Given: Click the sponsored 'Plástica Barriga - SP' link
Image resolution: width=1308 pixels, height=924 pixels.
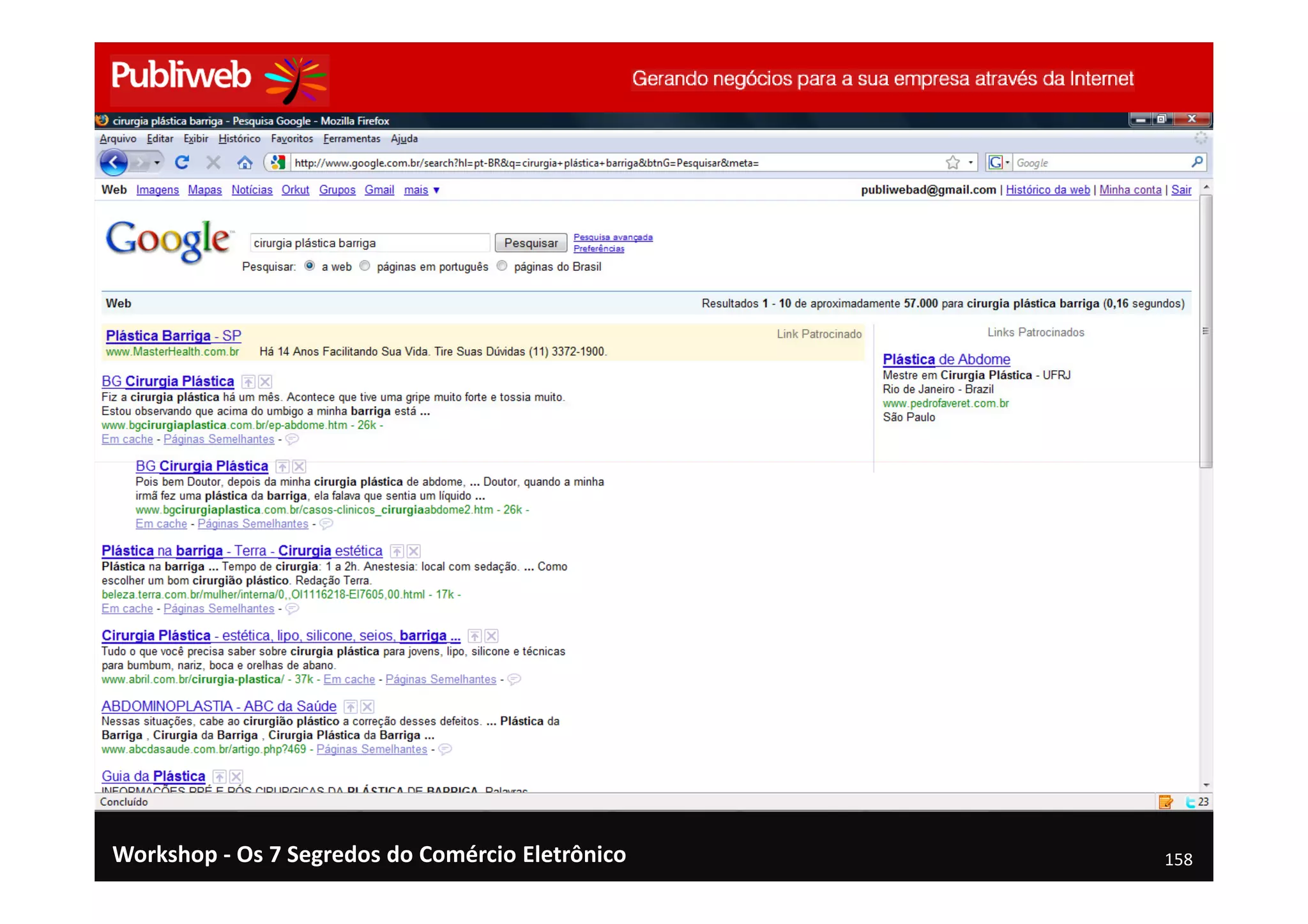Looking at the screenshot, I should [x=173, y=336].
